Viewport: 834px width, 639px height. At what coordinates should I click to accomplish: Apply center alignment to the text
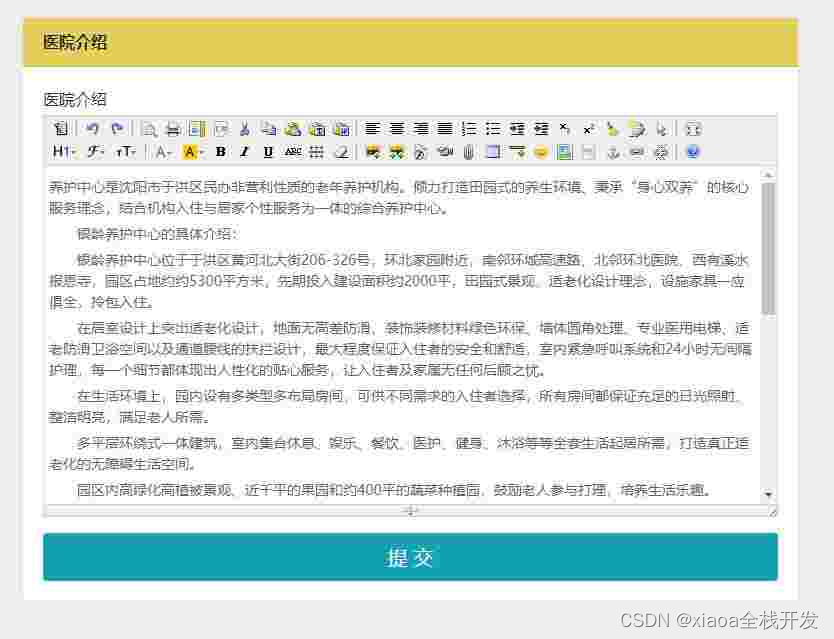397,128
